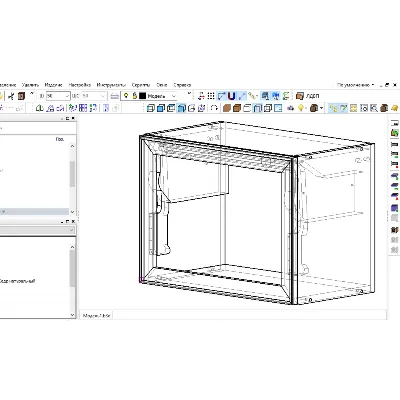
Task: Click the upper panel scroll-down arrow
Action: (72, 212)
